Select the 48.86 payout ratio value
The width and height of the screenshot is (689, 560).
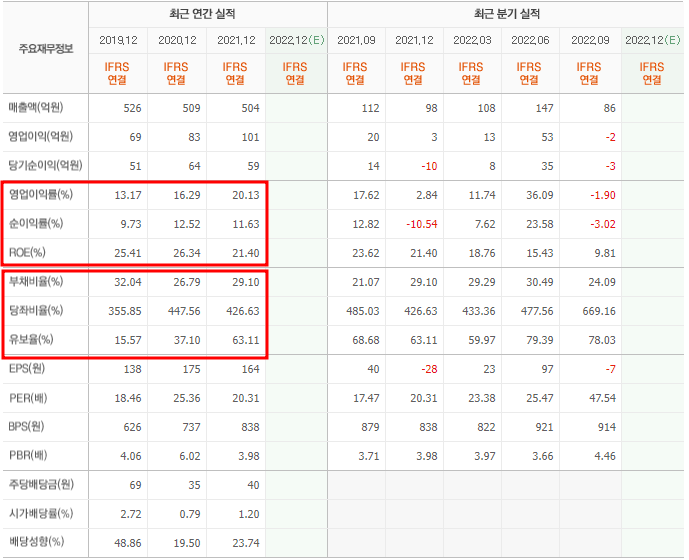(x=128, y=543)
